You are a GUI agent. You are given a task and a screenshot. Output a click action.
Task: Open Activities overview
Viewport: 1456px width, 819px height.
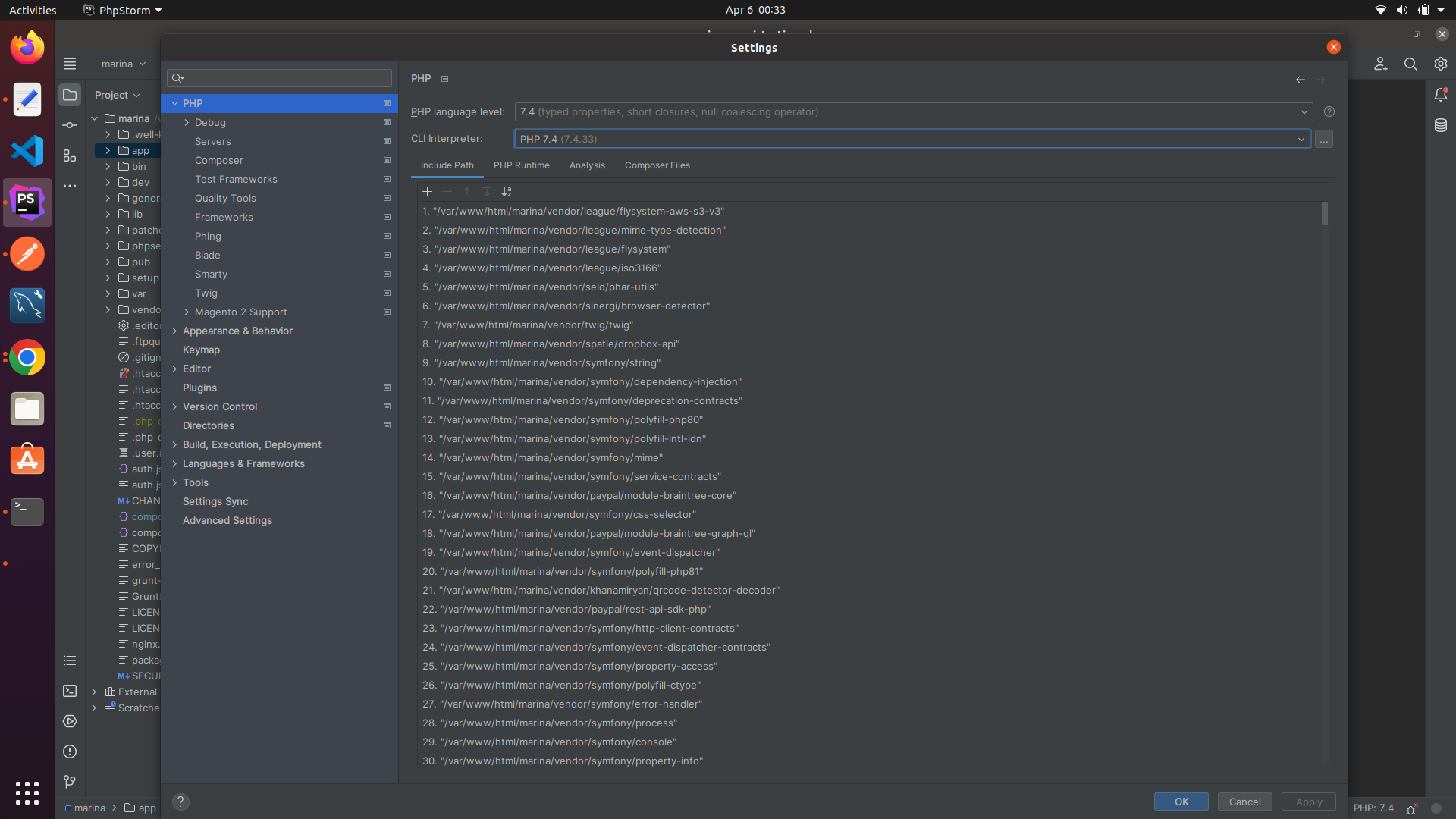click(33, 10)
